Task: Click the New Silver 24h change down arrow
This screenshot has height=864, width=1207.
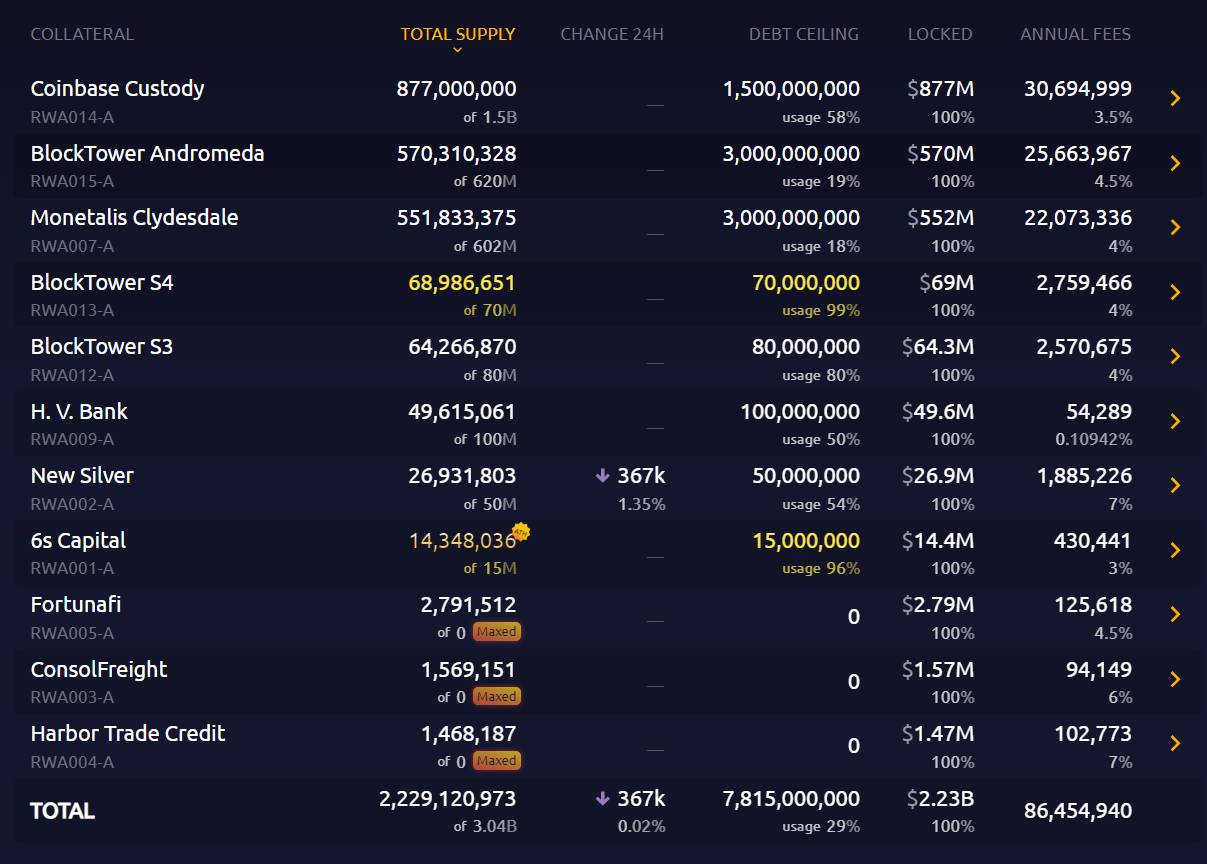Action: [x=602, y=476]
